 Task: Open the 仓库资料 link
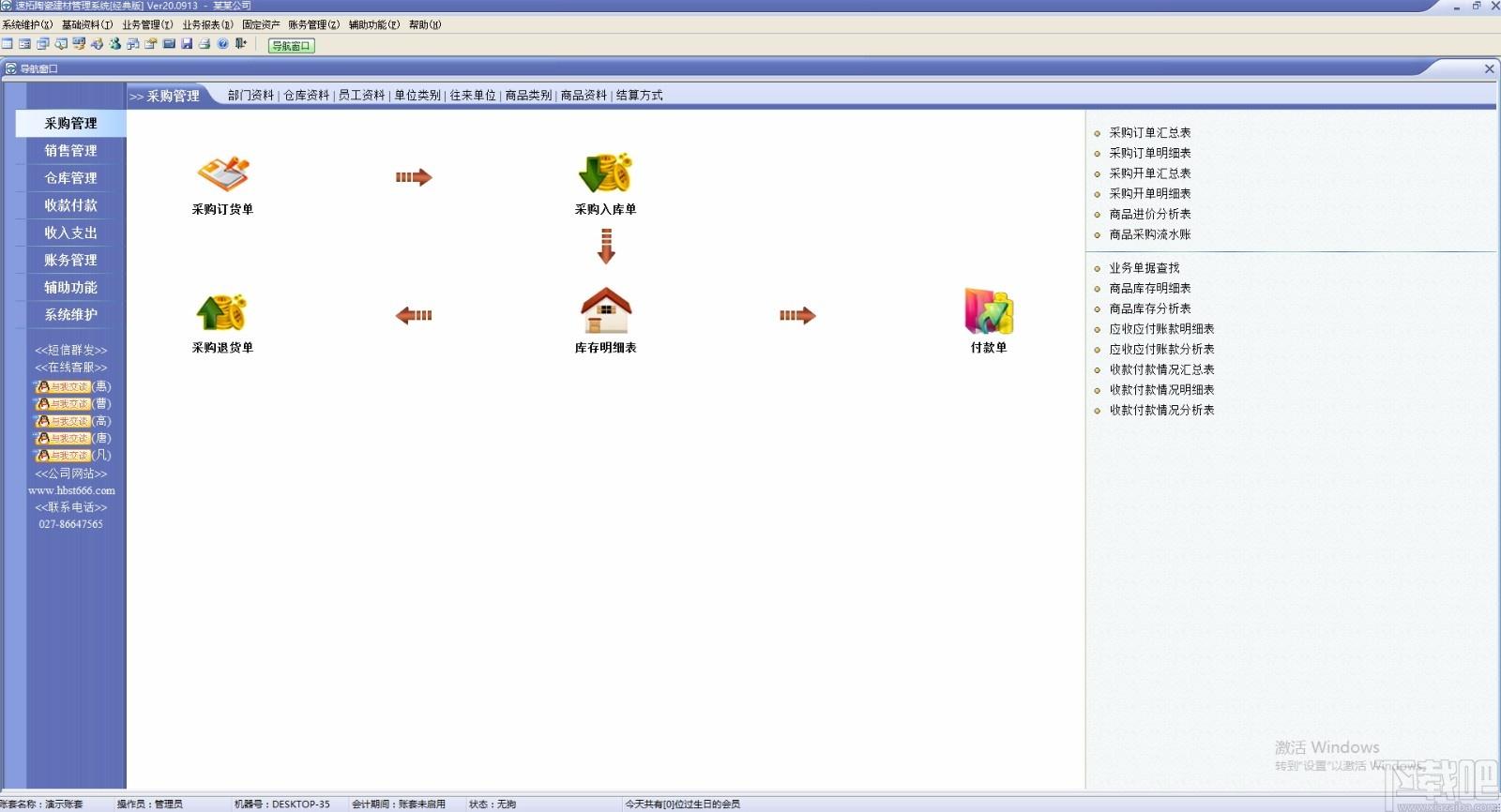(x=307, y=96)
